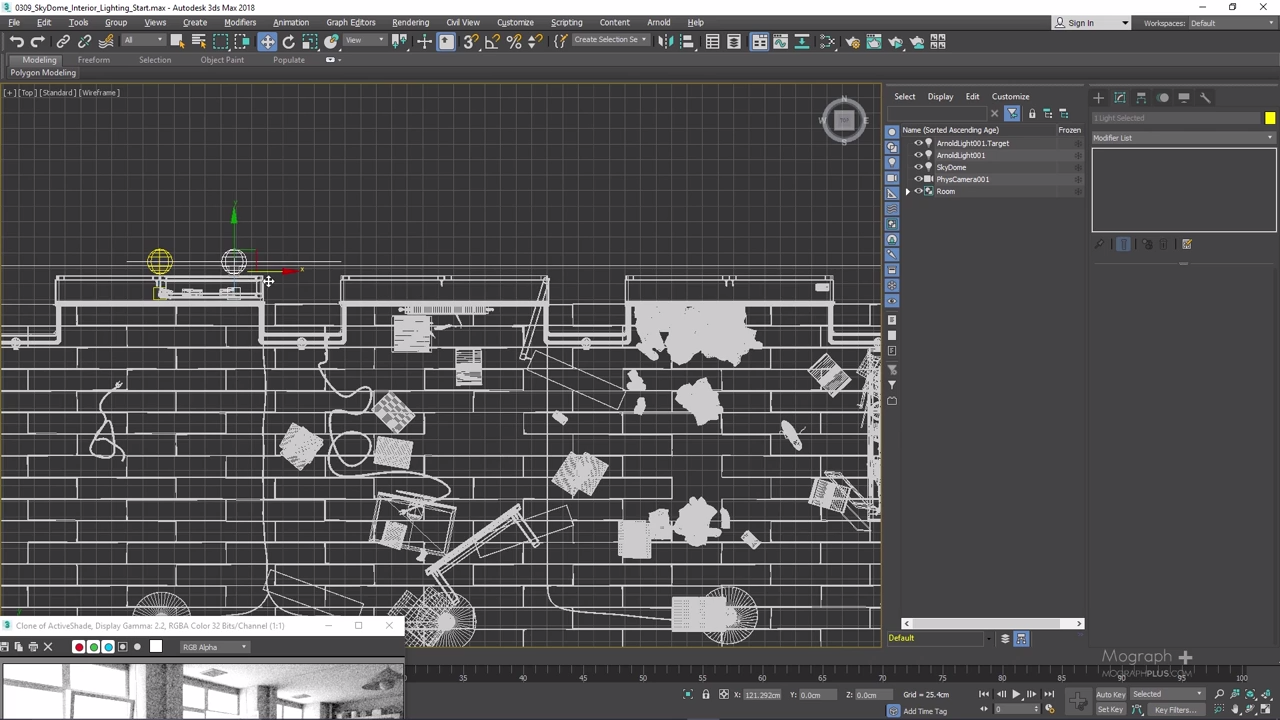Image resolution: width=1280 pixels, height=720 pixels.
Task: Open the Angle Snap toggle icon
Action: click(x=492, y=42)
